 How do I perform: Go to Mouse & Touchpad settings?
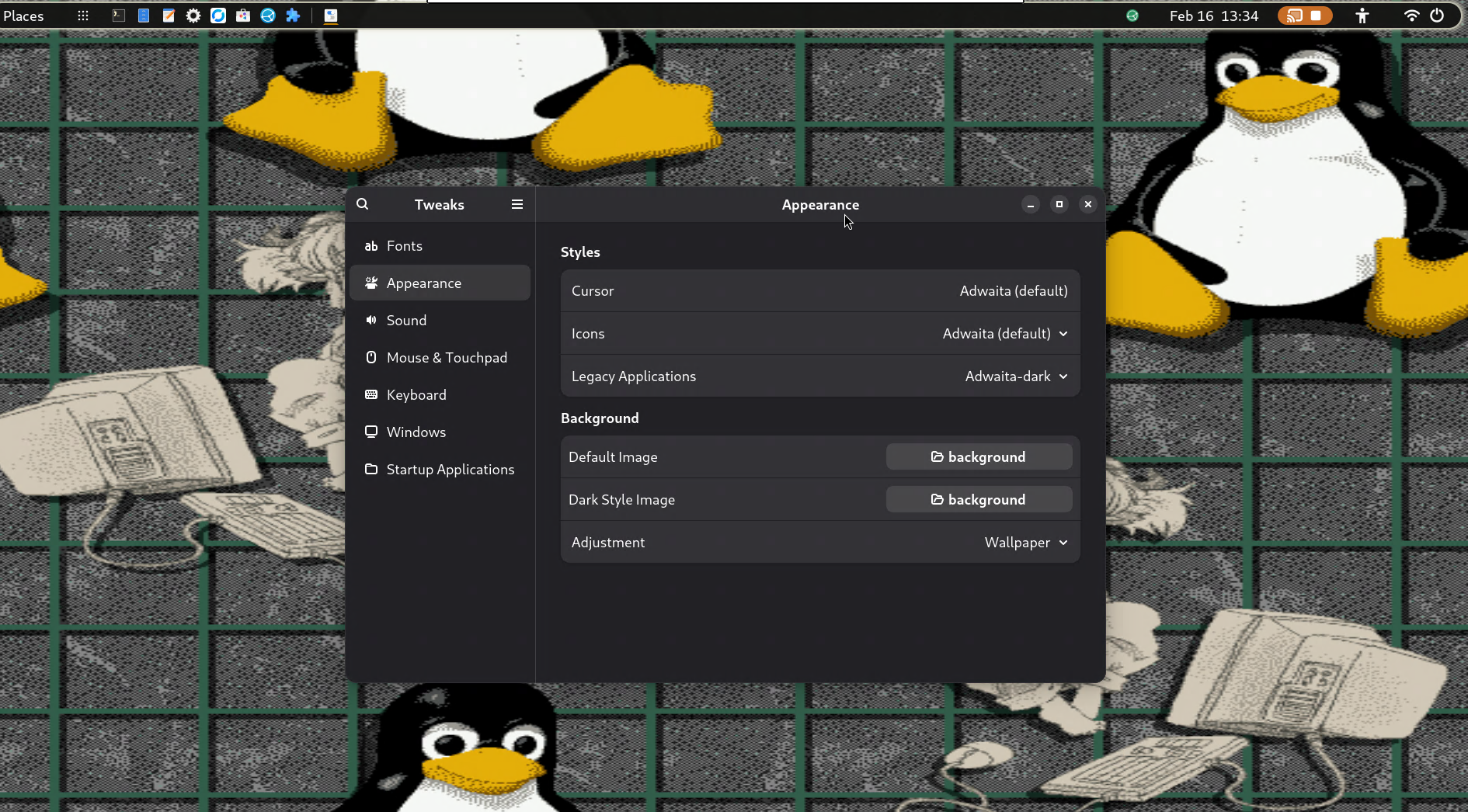tap(440, 358)
